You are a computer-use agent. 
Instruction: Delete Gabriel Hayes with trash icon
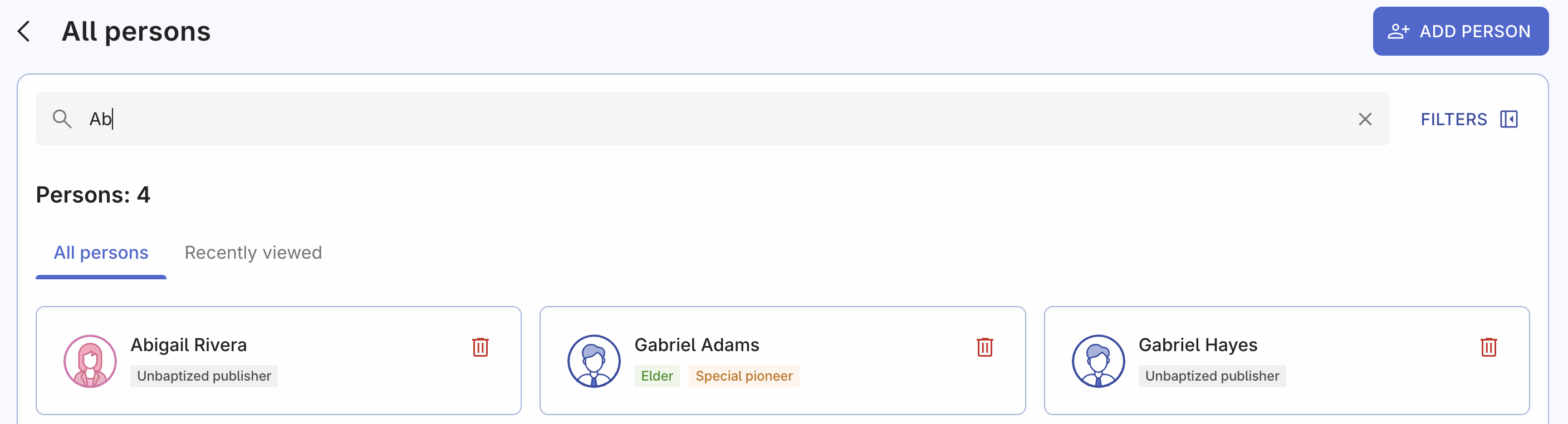[1488, 347]
